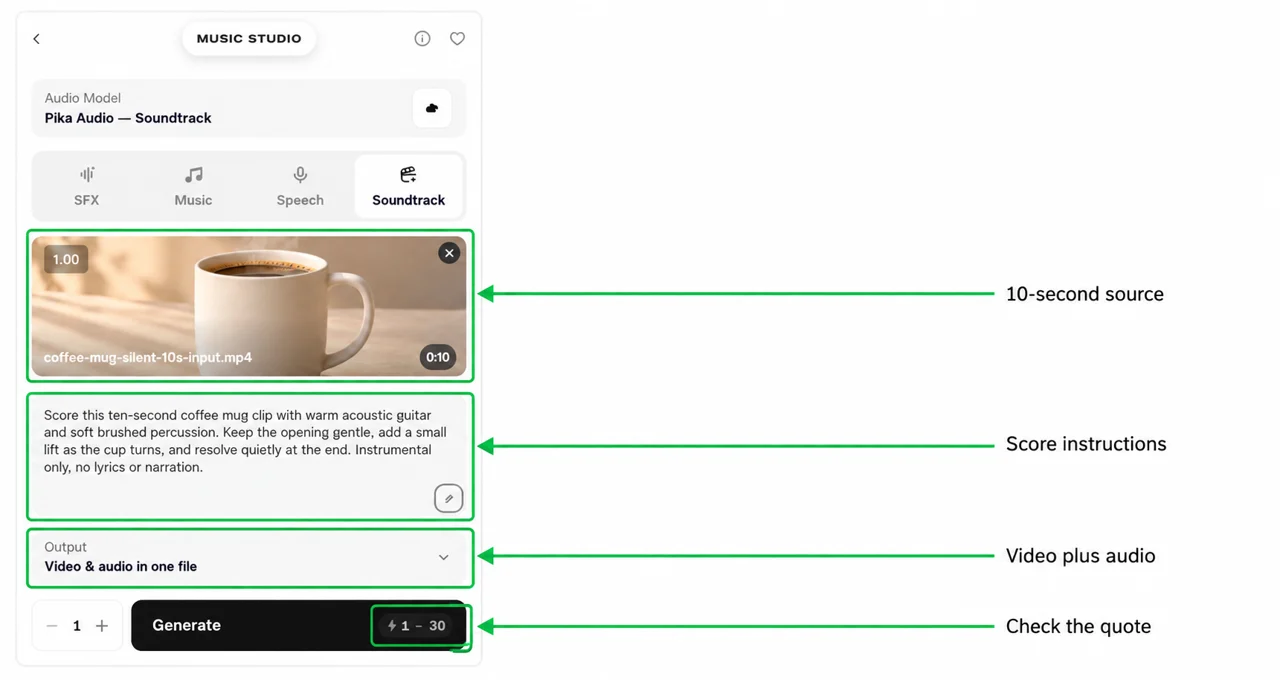Check the lightning 1 – 30 credit quote

point(416,626)
